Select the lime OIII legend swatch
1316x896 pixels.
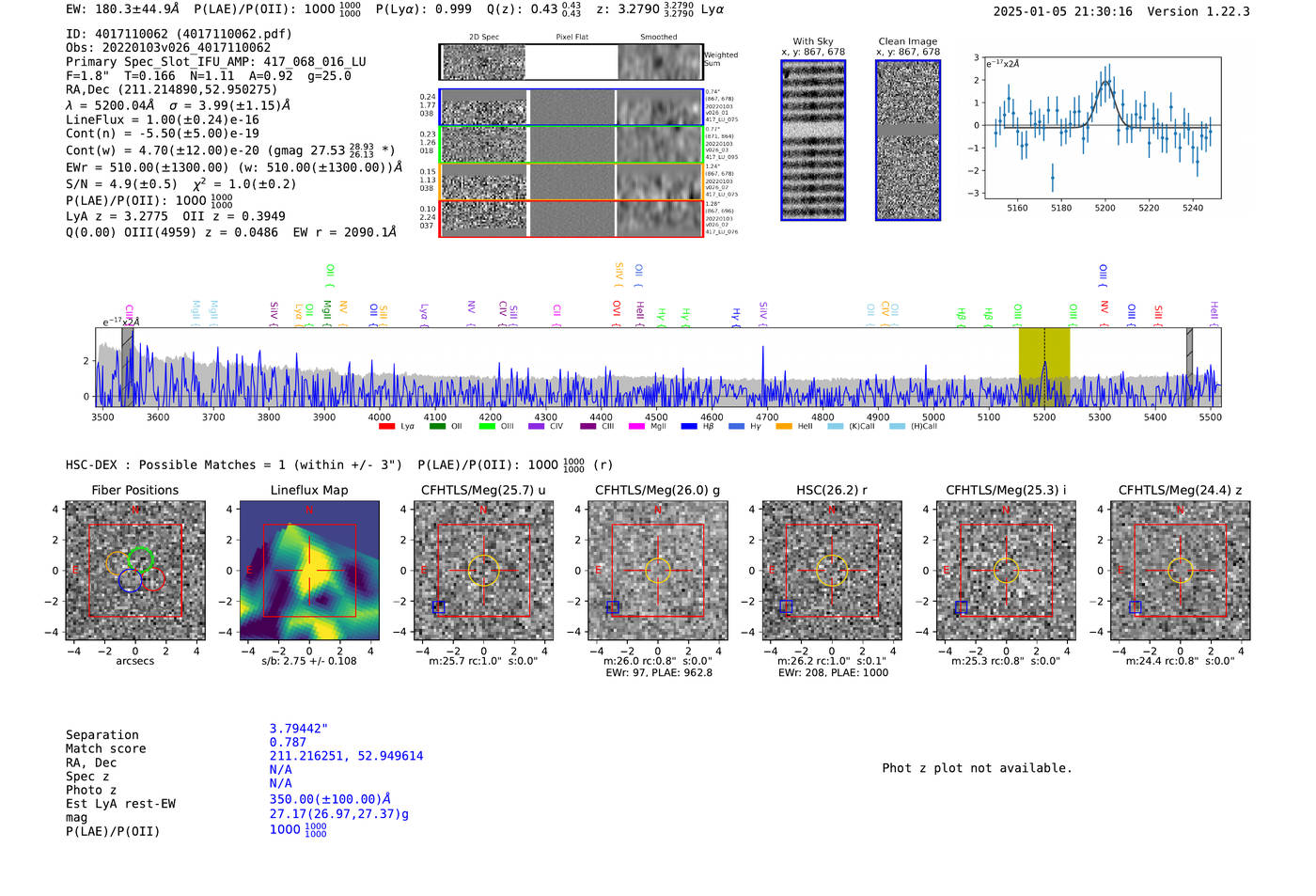tap(487, 427)
